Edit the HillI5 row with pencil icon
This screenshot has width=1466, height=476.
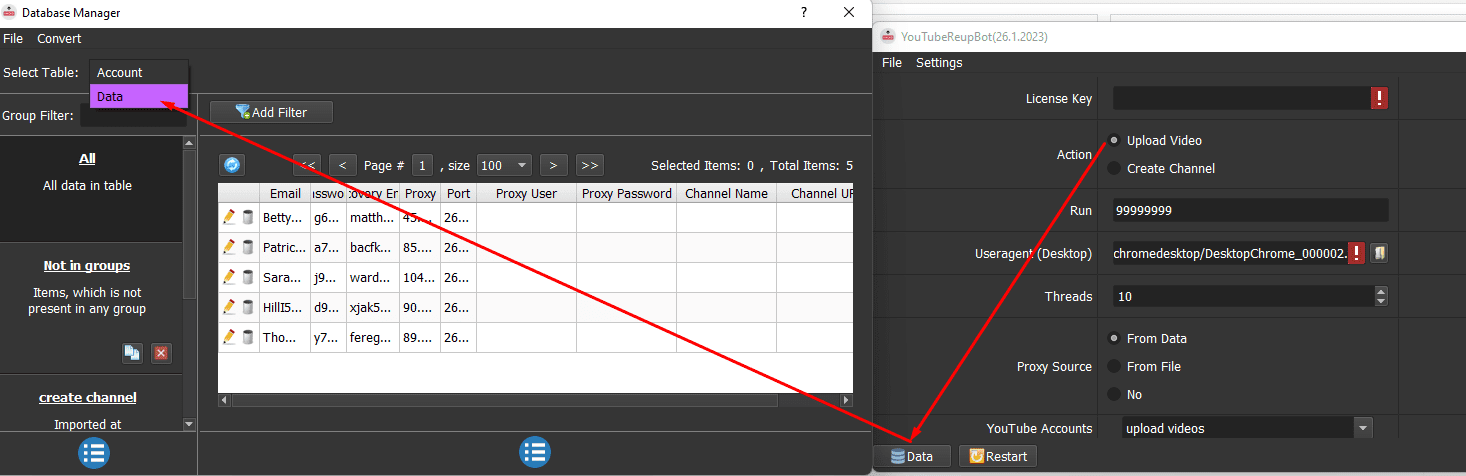(x=230, y=307)
